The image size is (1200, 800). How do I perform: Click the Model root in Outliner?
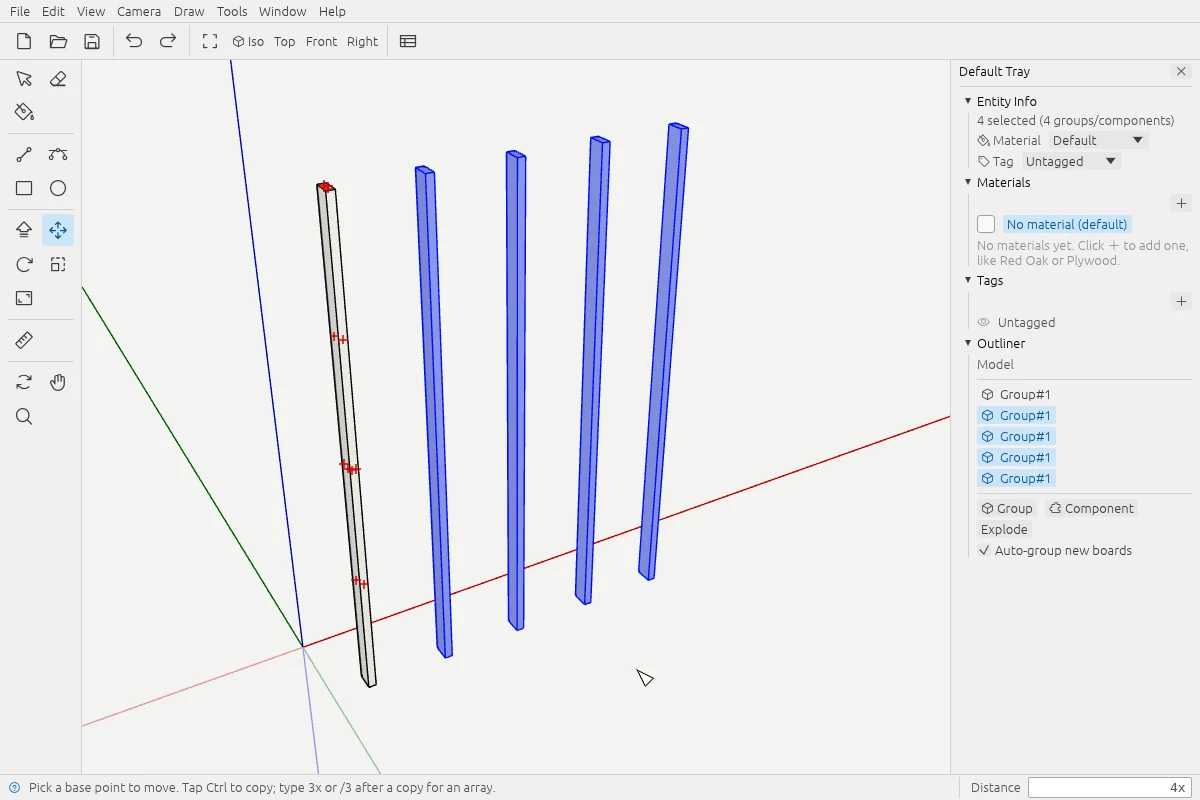[x=995, y=364]
